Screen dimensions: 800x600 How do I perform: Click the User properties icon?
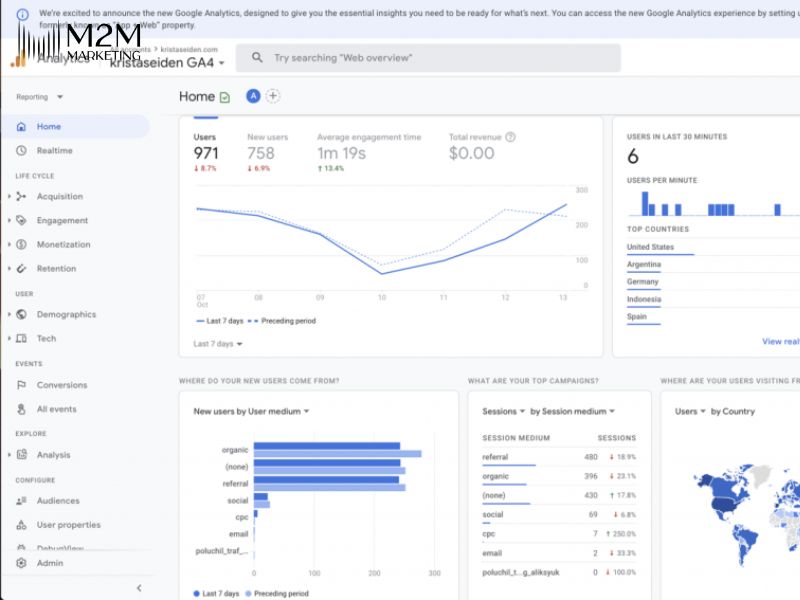pos(21,524)
